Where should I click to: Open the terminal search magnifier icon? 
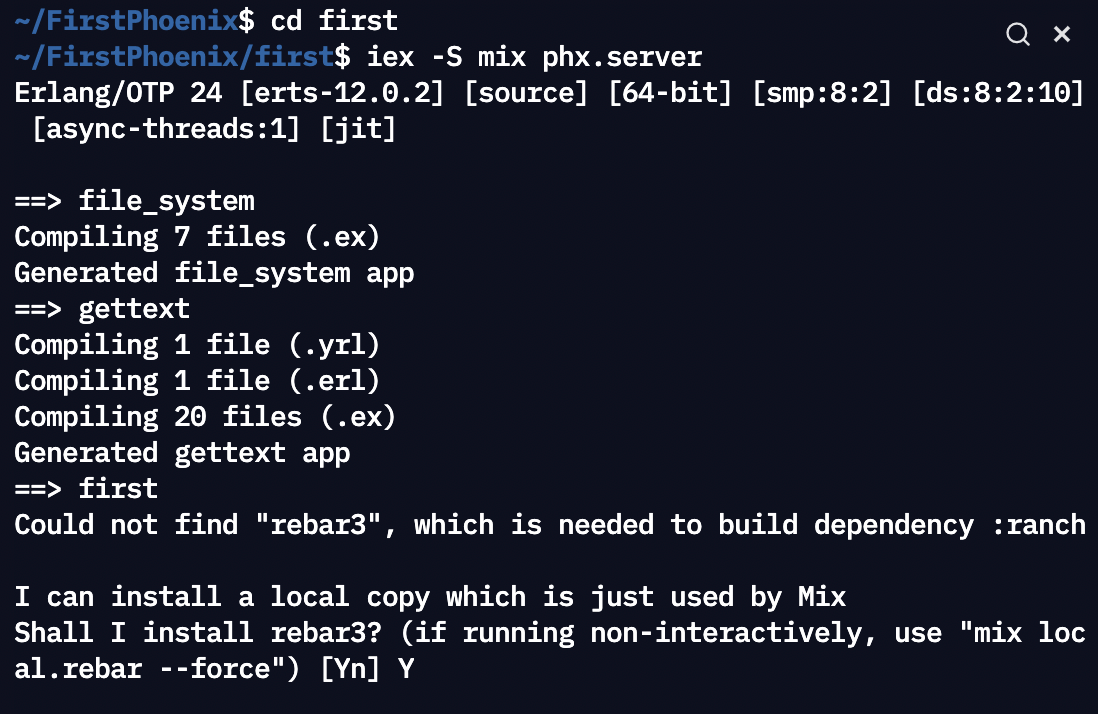pyautogui.click(x=1017, y=34)
